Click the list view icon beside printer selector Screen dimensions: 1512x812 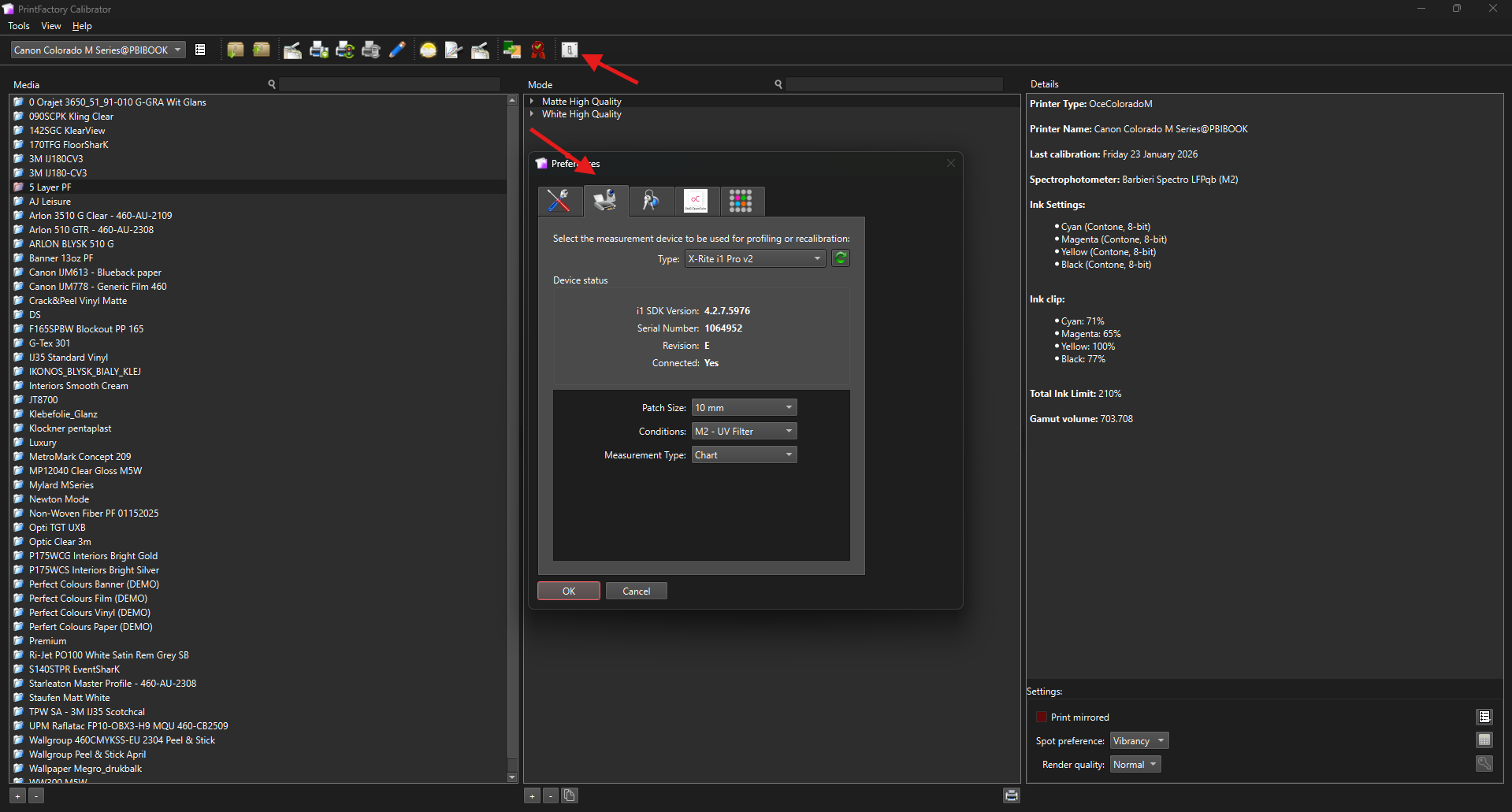[200, 50]
